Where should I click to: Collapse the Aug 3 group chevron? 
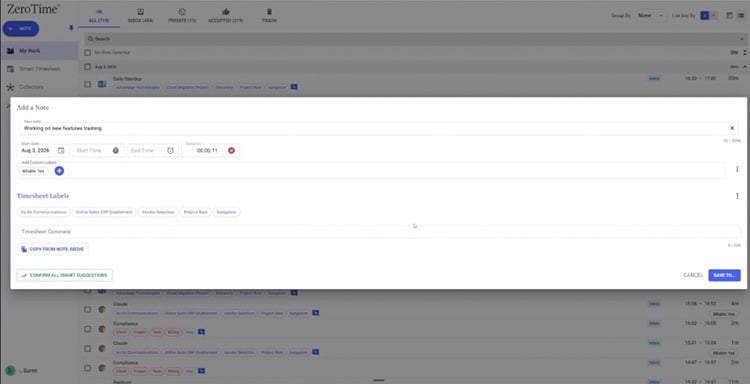pyautogui.click(x=744, y=67)
